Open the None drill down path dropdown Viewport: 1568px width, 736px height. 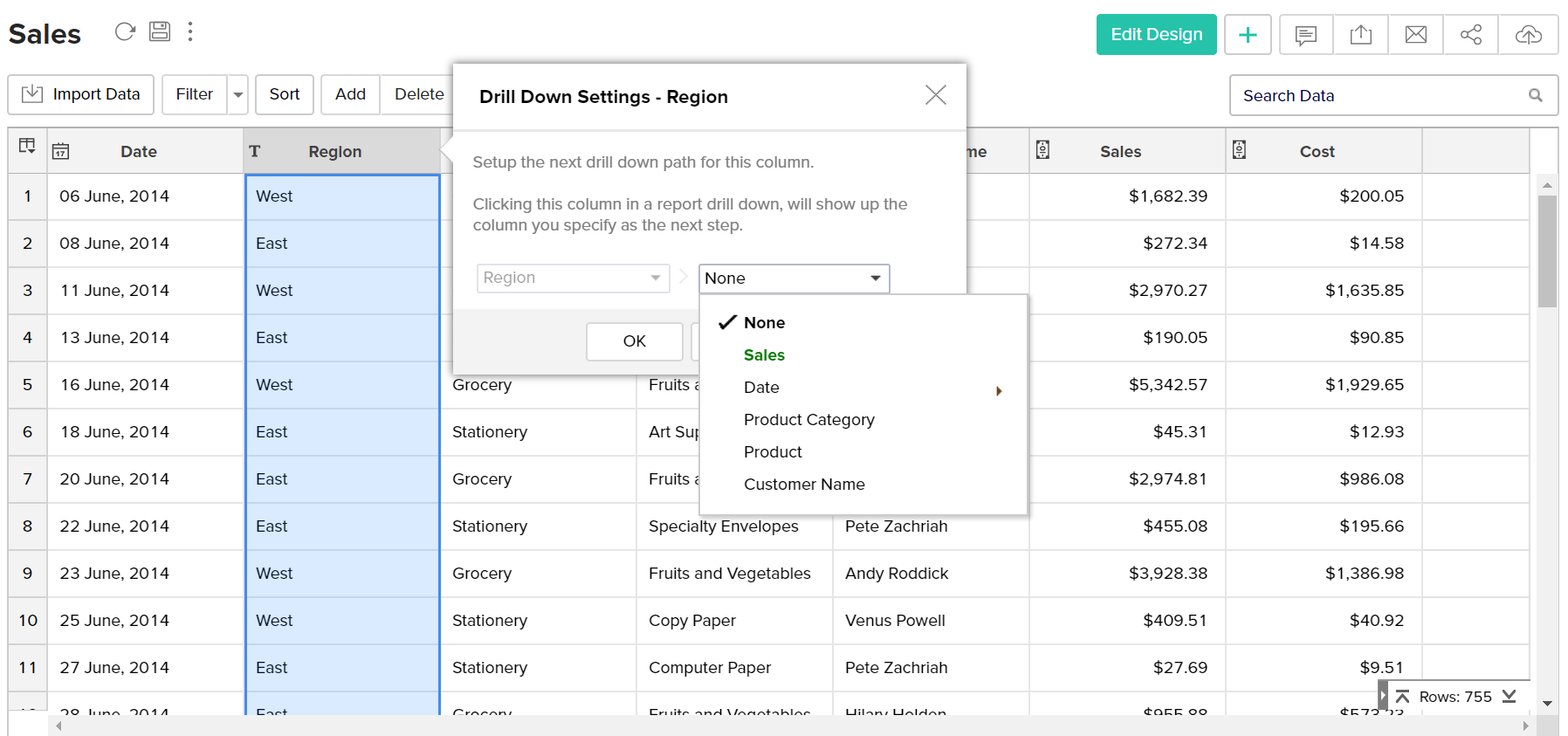pyautogui.click(x=794, y=279)
